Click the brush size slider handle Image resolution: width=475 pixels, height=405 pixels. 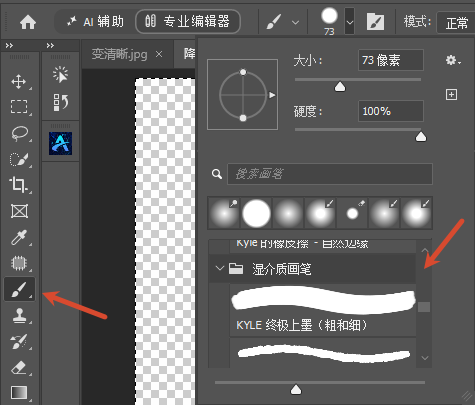pyautogui.click(x=340, y=87)
